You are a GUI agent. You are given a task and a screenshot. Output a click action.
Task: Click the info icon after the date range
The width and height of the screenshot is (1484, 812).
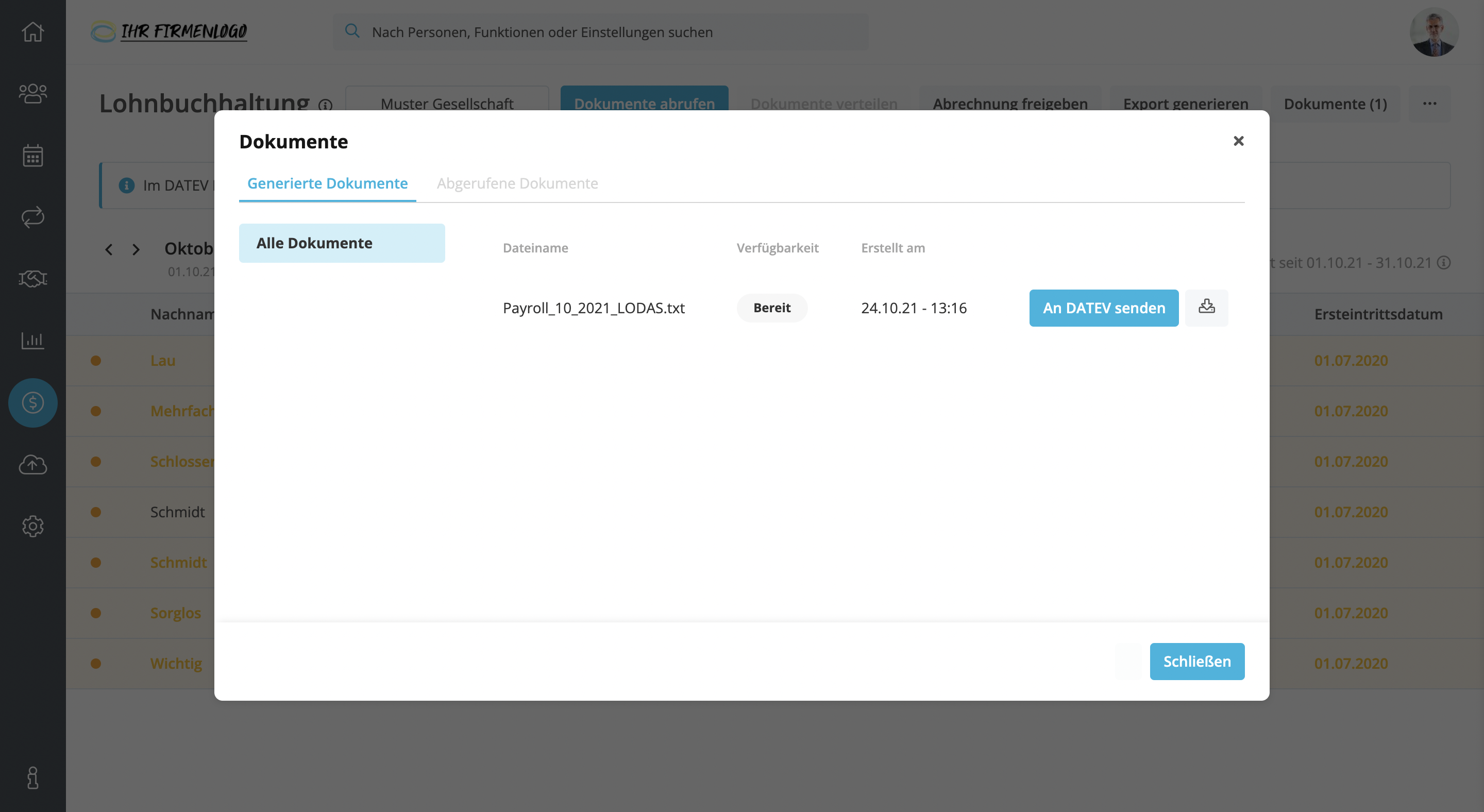[1444, 263]
